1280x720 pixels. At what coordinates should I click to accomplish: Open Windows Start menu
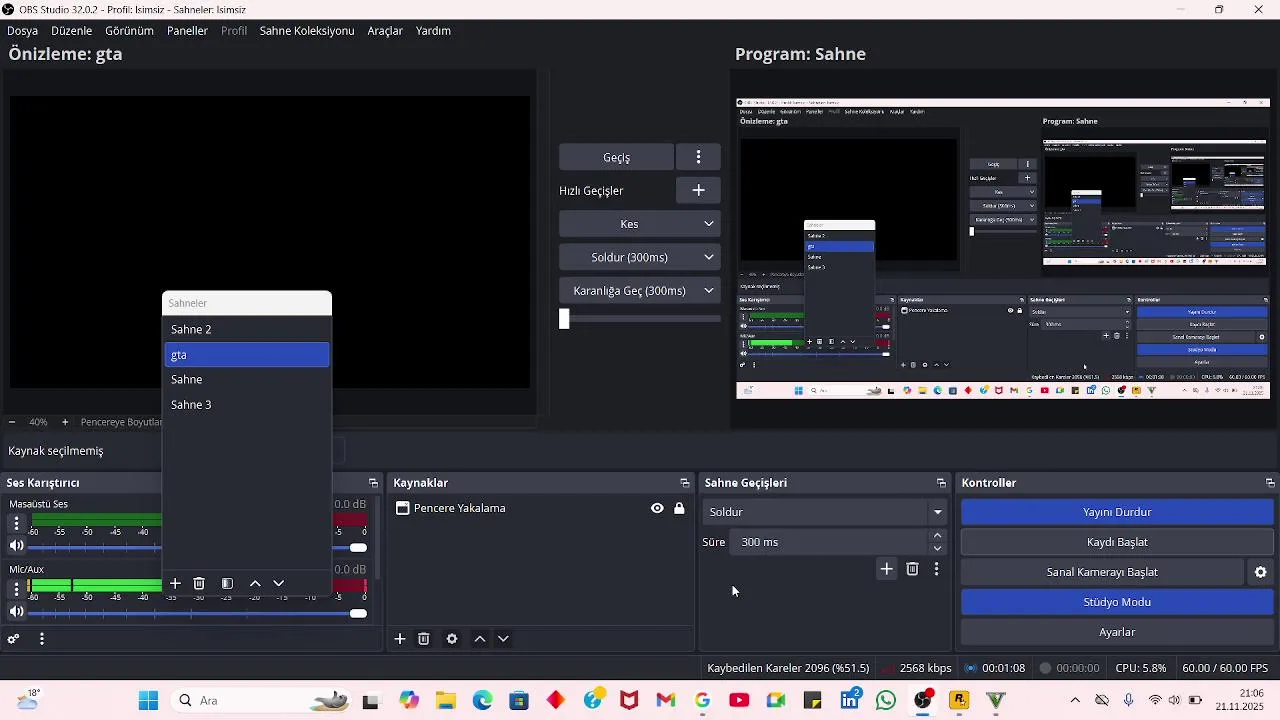[148, 700]
